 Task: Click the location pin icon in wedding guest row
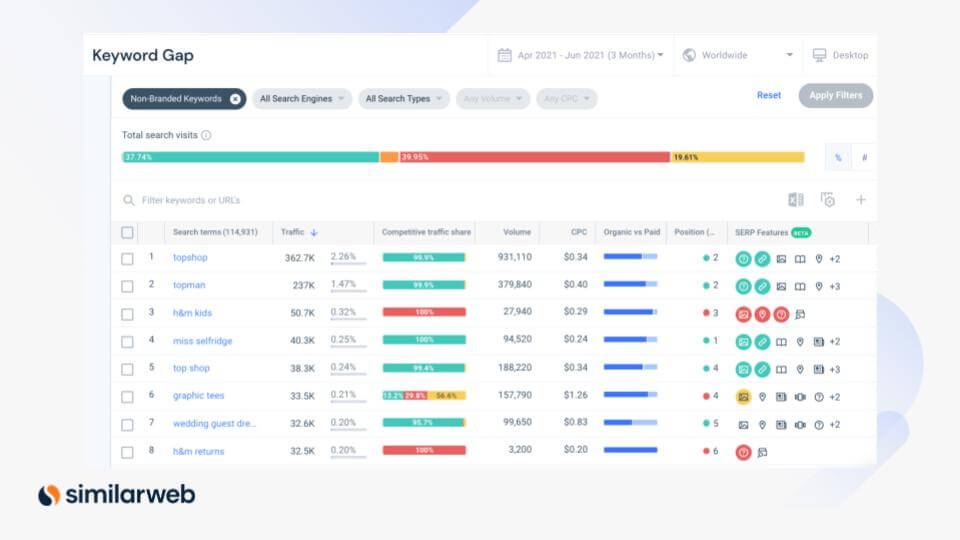tap(762, 425)
